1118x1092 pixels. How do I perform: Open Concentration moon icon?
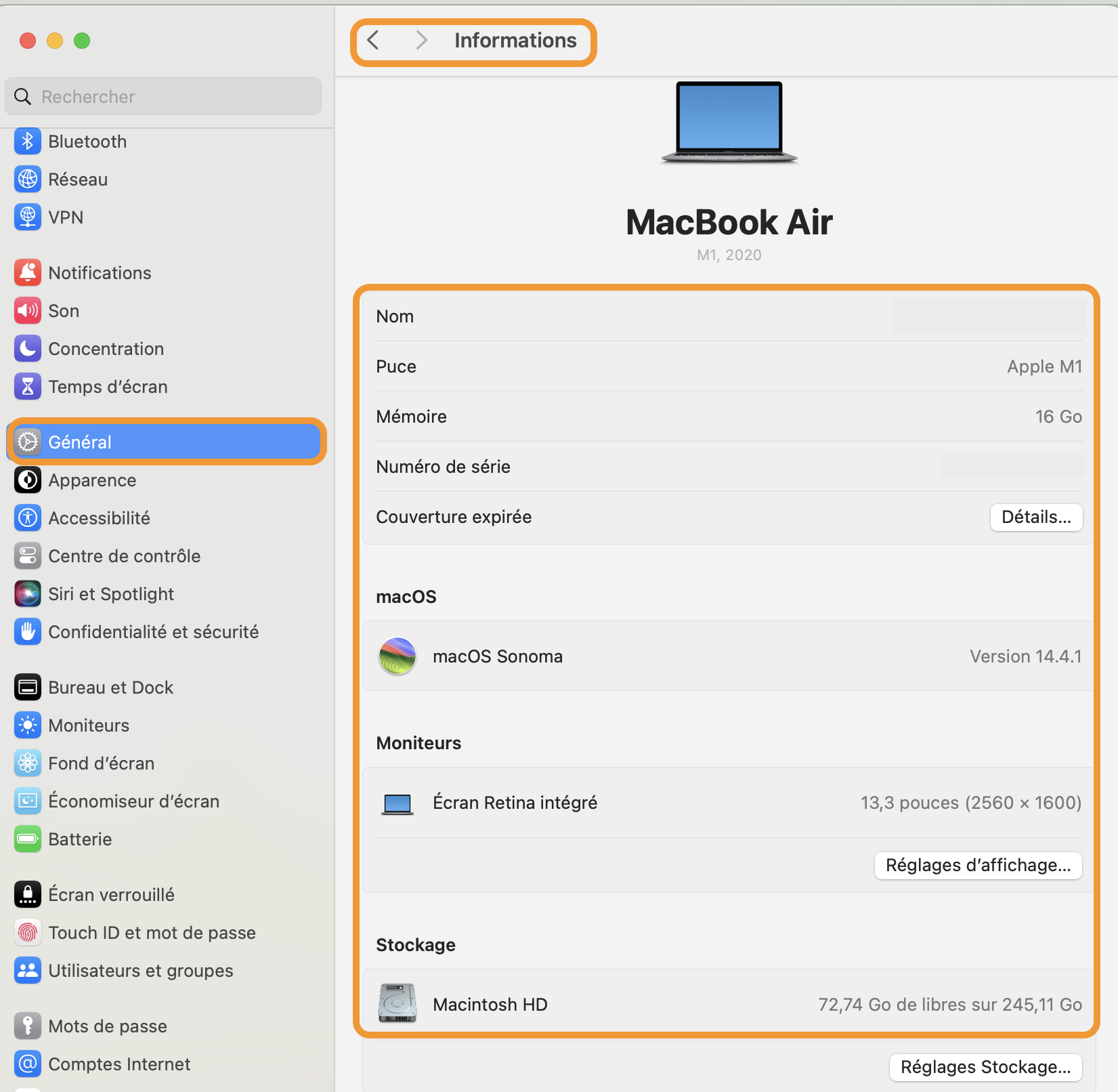coord(28,348)
